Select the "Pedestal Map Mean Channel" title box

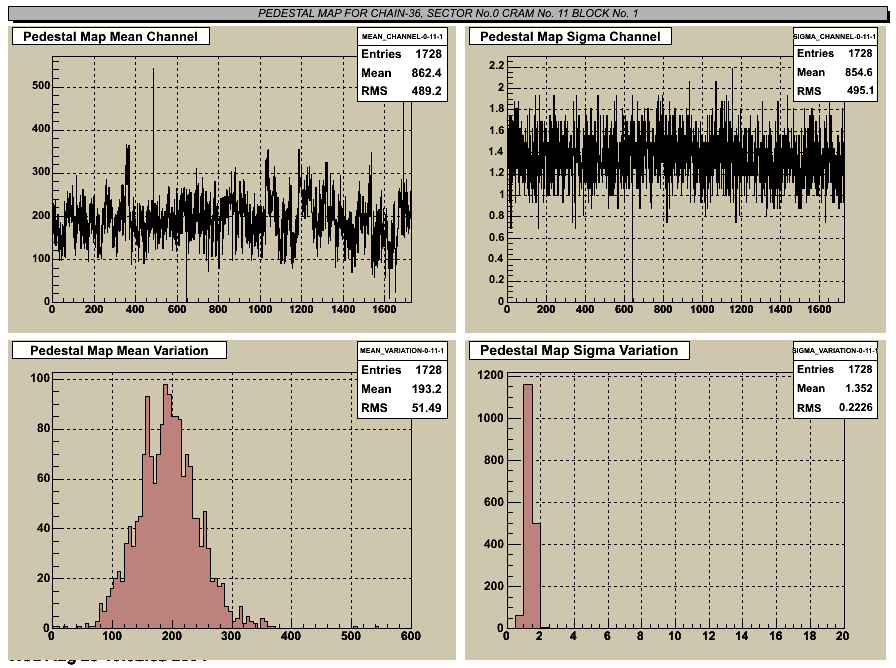(111, 37)
